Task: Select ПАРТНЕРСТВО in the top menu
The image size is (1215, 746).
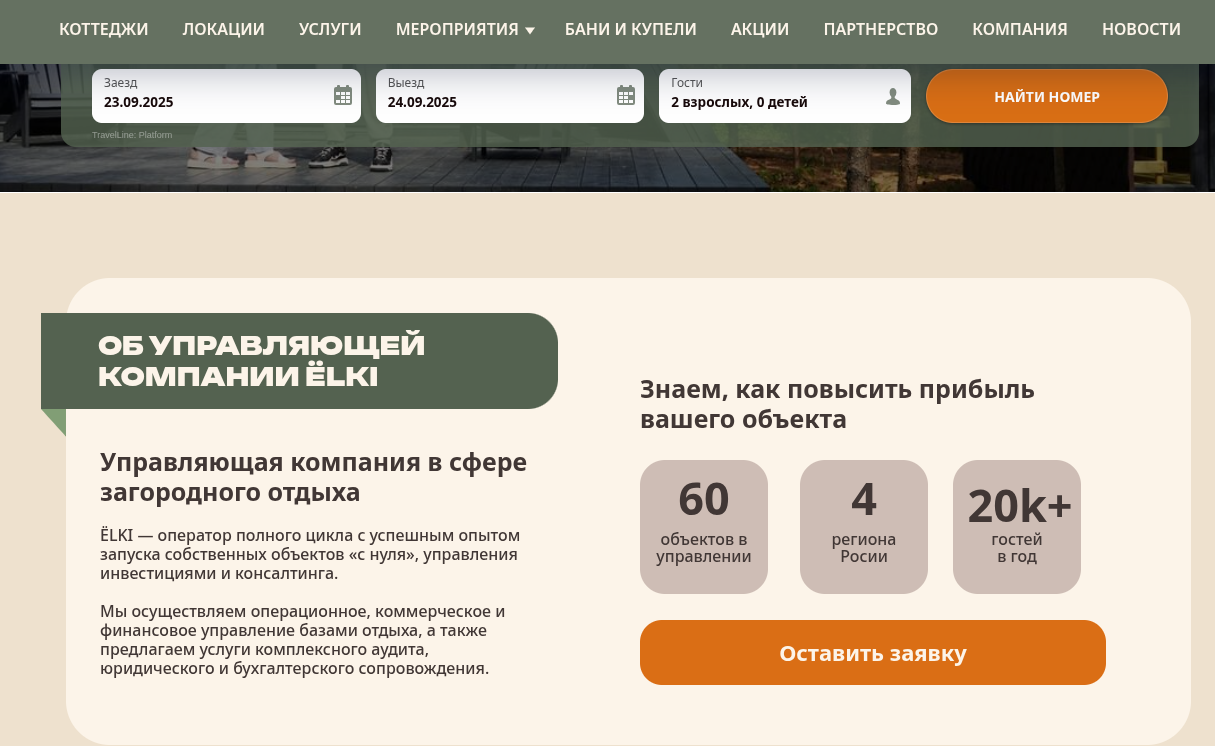Action: [x=880, y=29]
